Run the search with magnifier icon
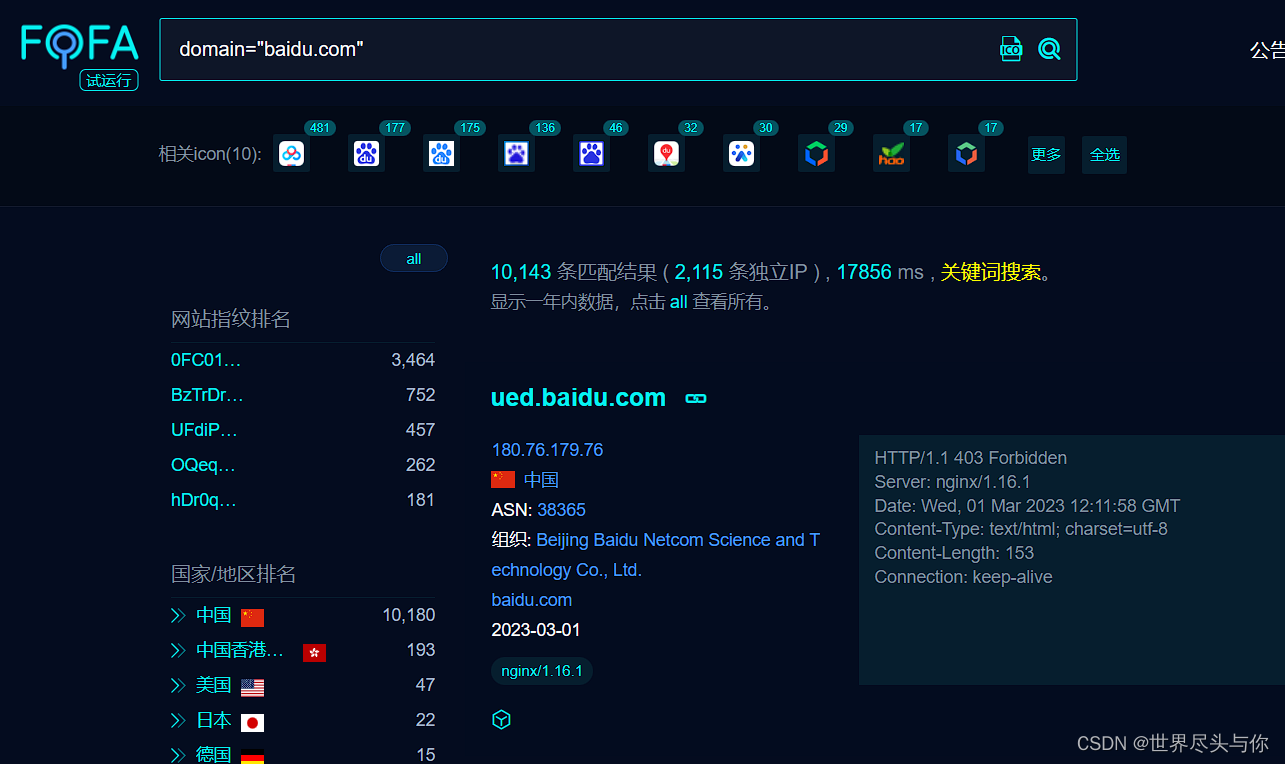1285x764 pixels. click(1049, 48)
